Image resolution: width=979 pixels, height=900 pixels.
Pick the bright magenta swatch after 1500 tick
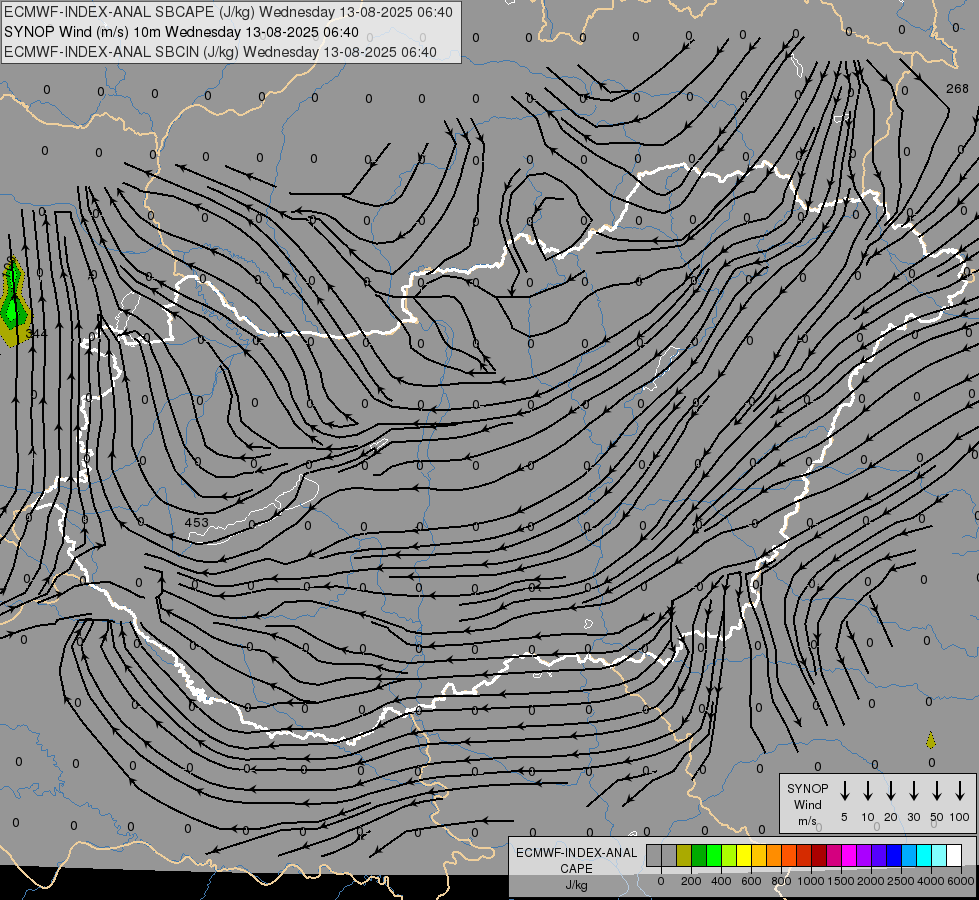(x=849, y=856)
